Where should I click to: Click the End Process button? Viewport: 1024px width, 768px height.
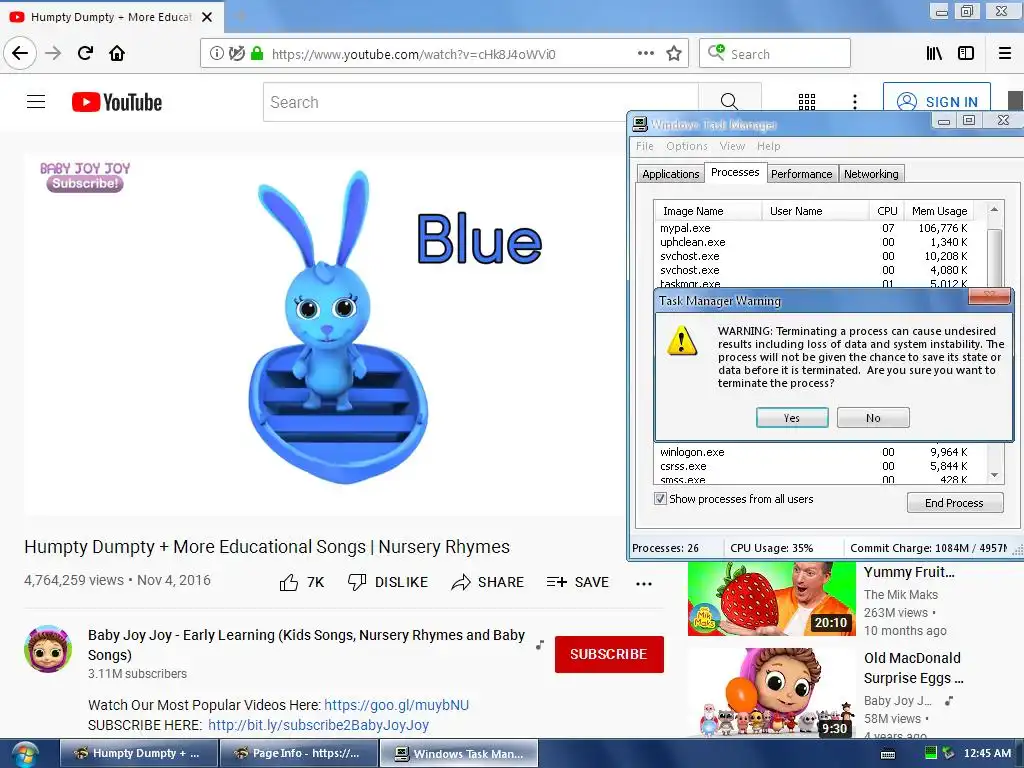coord(954,503)
